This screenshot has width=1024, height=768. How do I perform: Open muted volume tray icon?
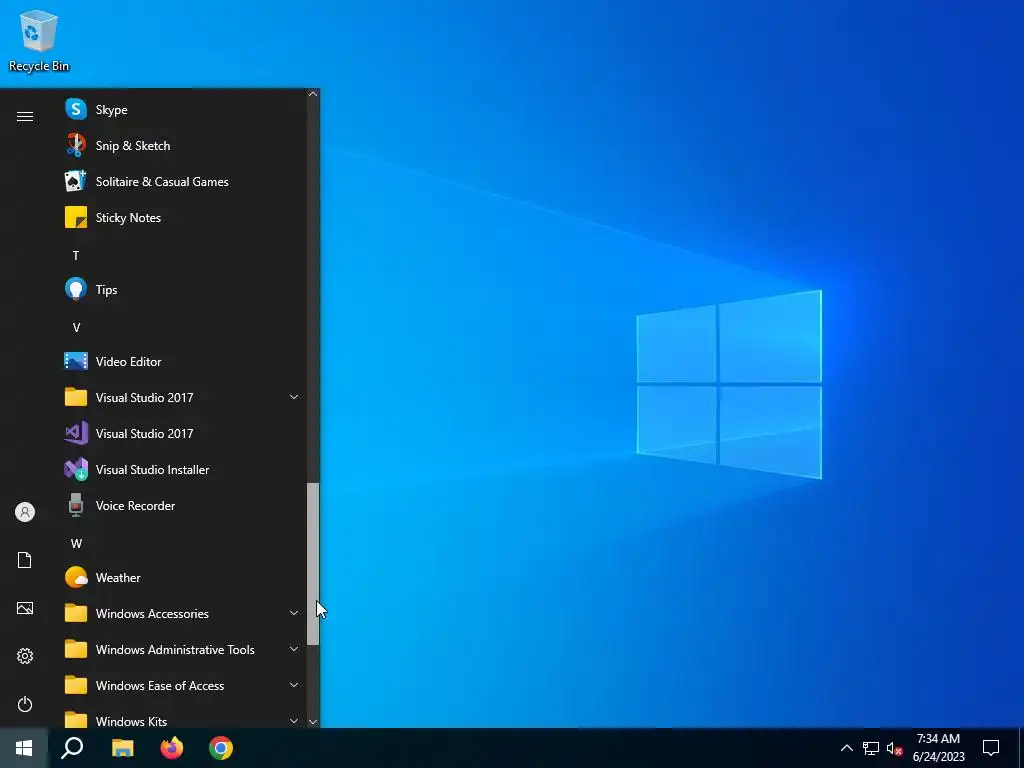click(x=895, y=748)
